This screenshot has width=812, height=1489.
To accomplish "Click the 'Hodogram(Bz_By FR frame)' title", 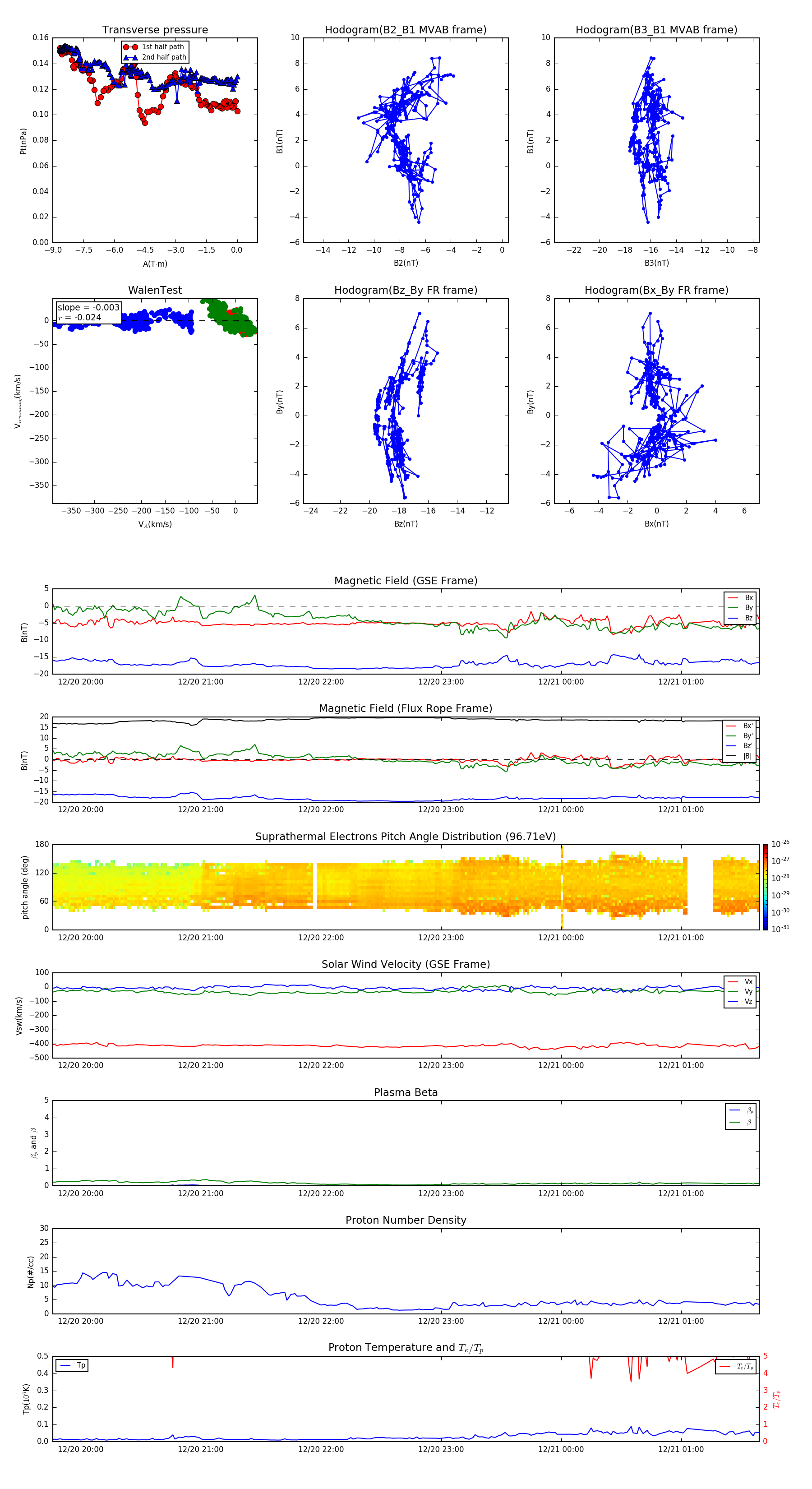I will pyautogui.click(x=406, y=290).
